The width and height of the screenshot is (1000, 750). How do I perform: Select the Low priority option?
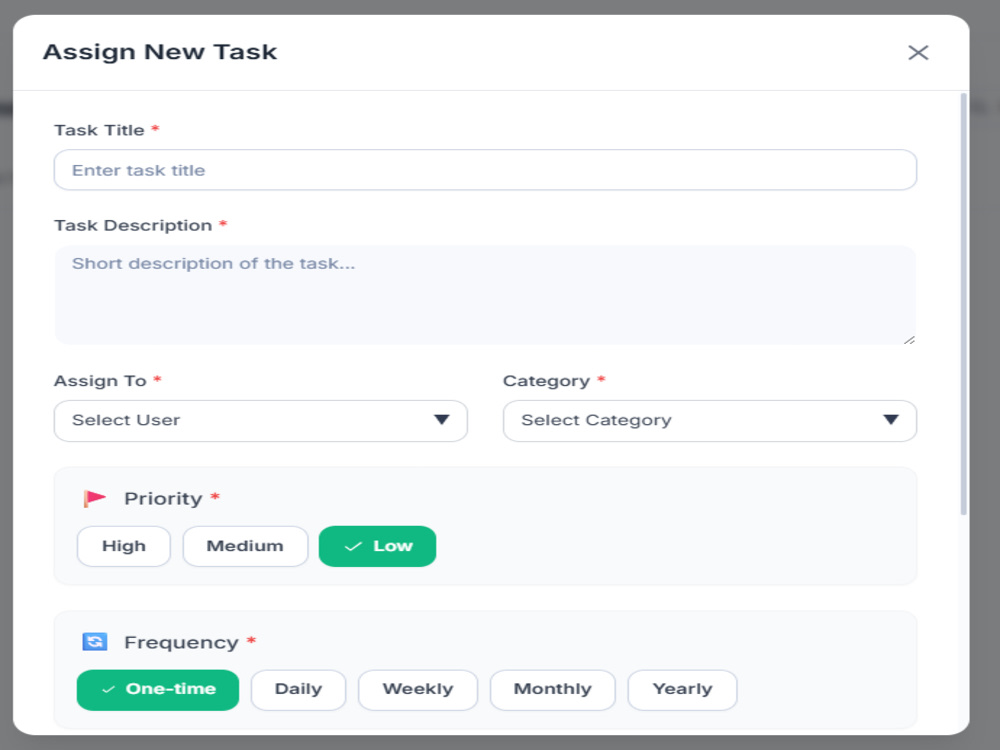pos(378,546)
